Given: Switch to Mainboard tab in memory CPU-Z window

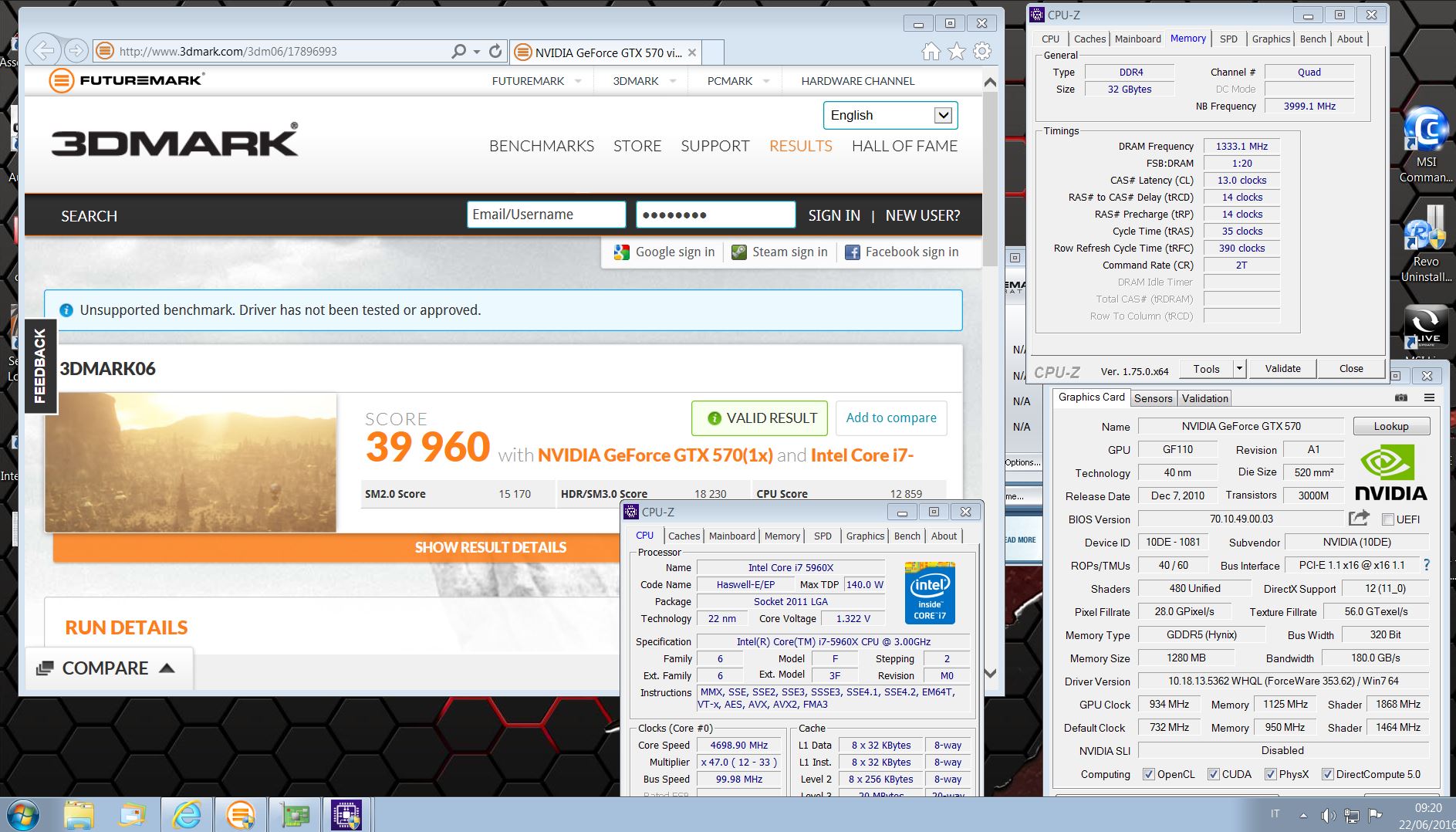Looking at the screenshot, I should pos(1137,39).
